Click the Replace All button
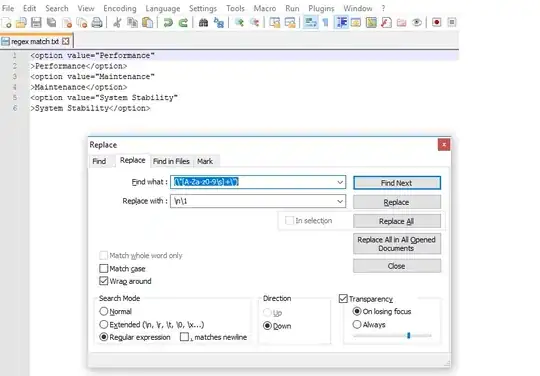The width and height of the screenshot is (540, 376). [x=397, y=221]
